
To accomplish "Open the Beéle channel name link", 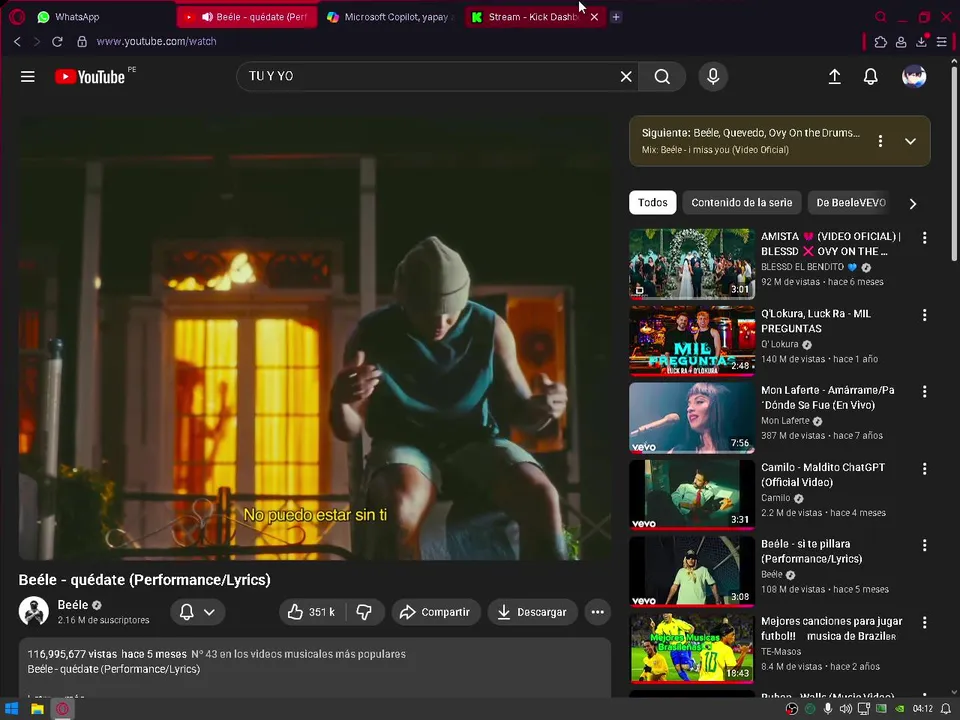I will (73, 605).
